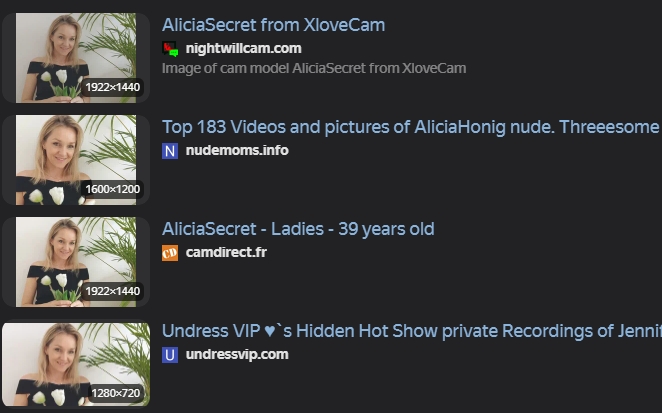Open the thumbnail beside the undressvip.com result
662x413 pixels.
[x=76, y=364]
